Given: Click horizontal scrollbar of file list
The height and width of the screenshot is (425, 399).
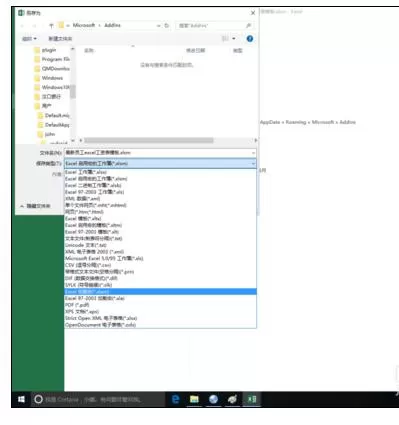Looking at the screenshot, I should tap(149, 140).
